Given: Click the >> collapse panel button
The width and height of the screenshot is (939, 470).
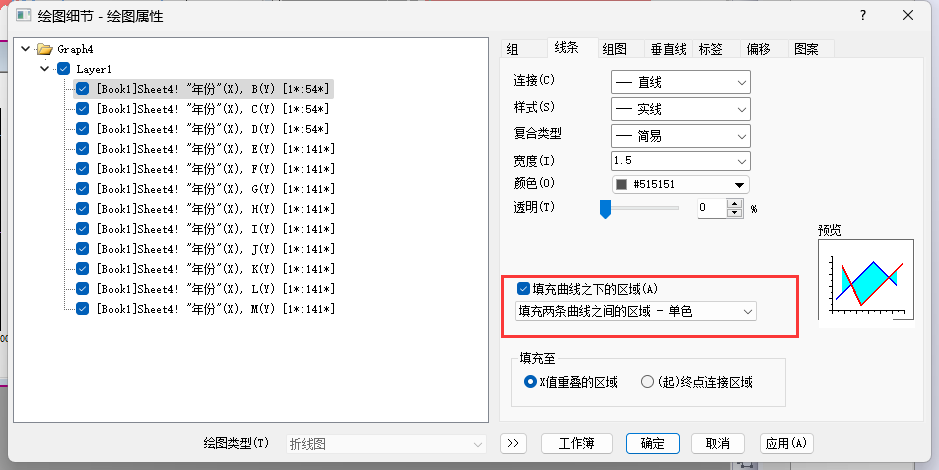Looking at the screenshot, I should (x=513, y=444).
